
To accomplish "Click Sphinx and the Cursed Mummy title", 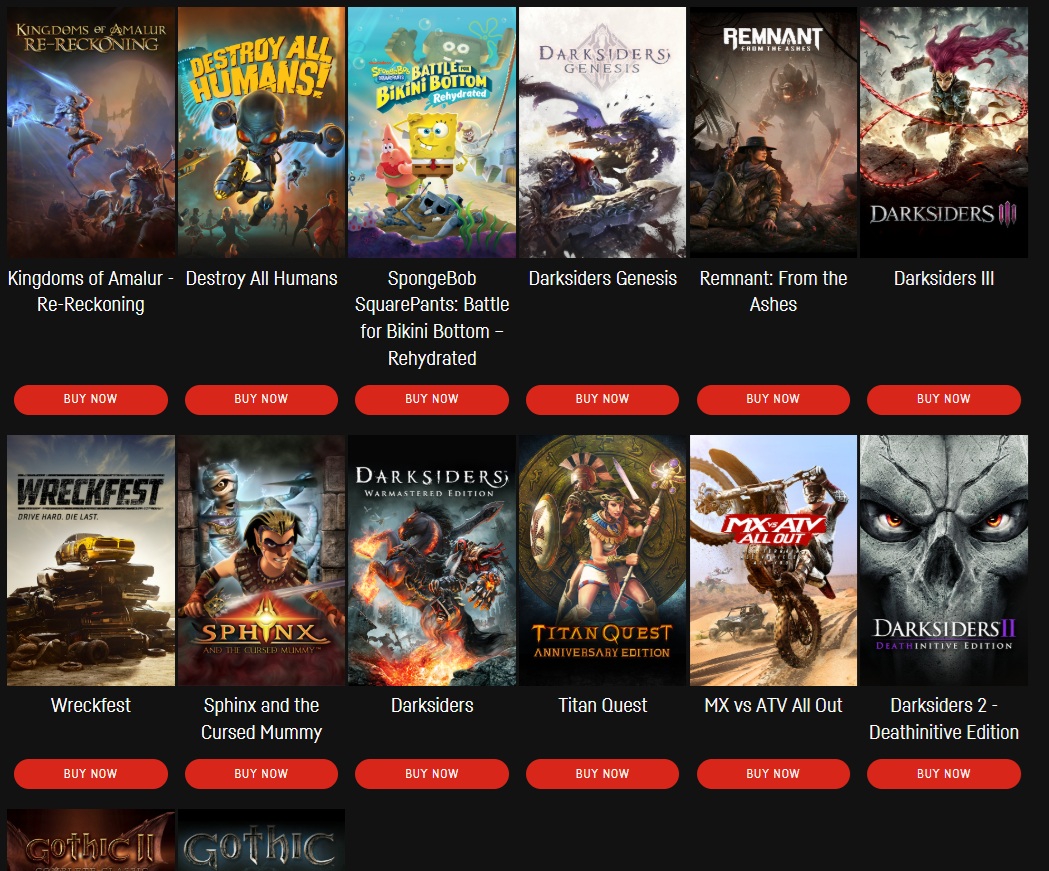I will coord(262,718).
